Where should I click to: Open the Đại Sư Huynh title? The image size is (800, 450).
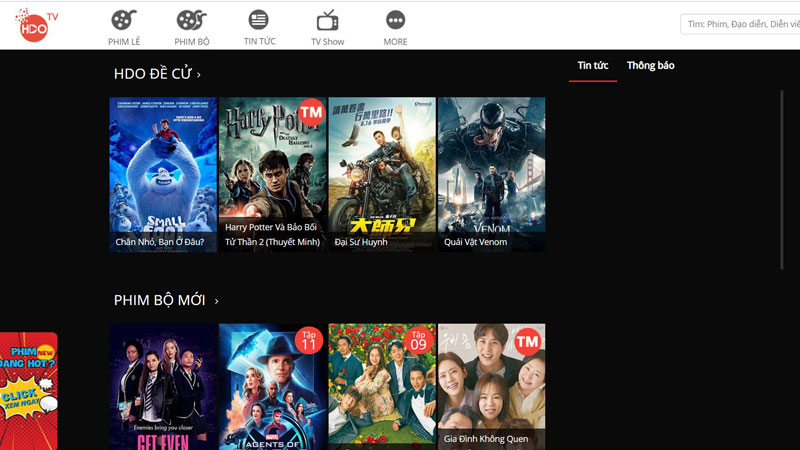tap(361, 242)
